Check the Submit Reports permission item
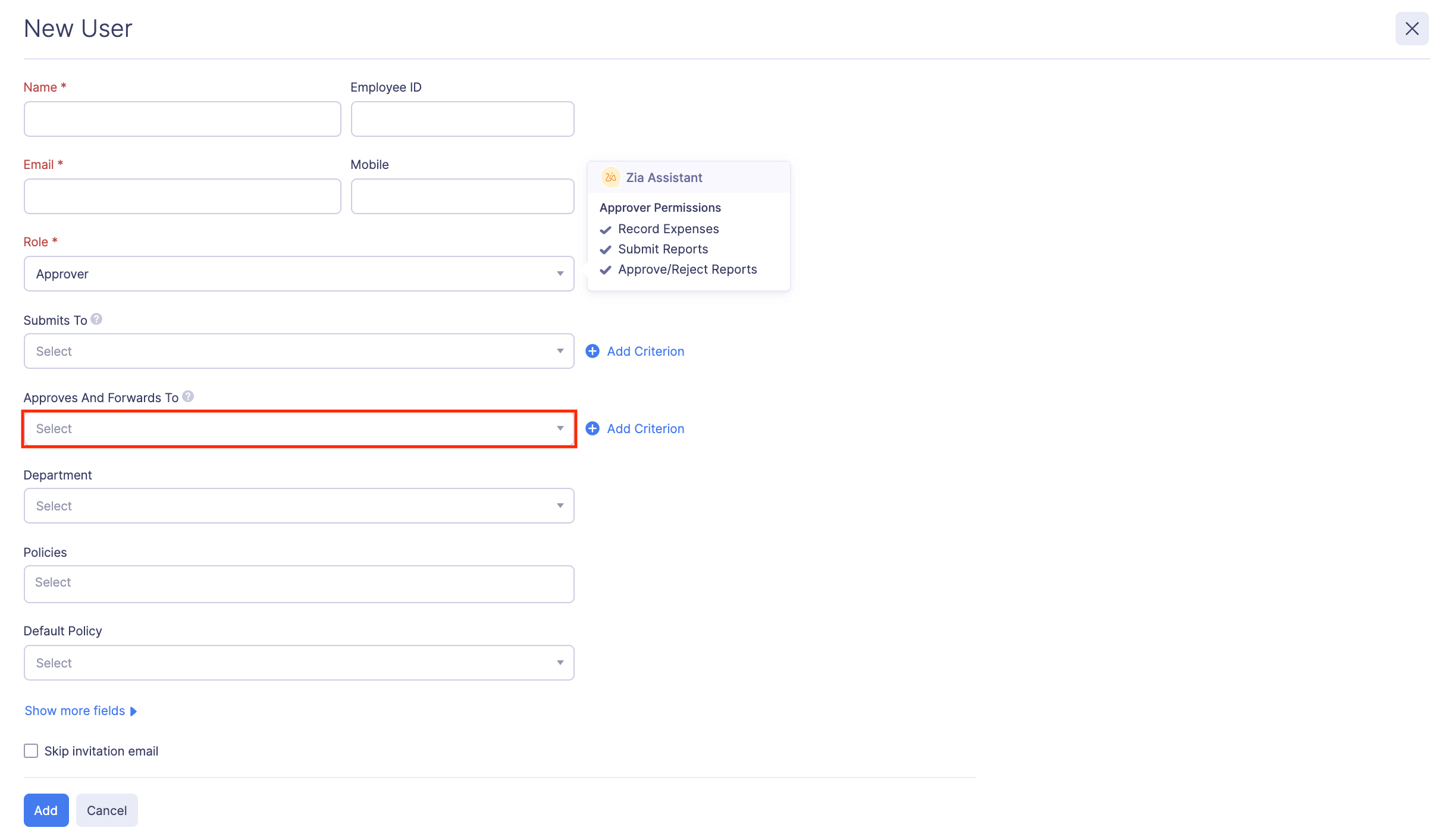 [x=606, y=250]
